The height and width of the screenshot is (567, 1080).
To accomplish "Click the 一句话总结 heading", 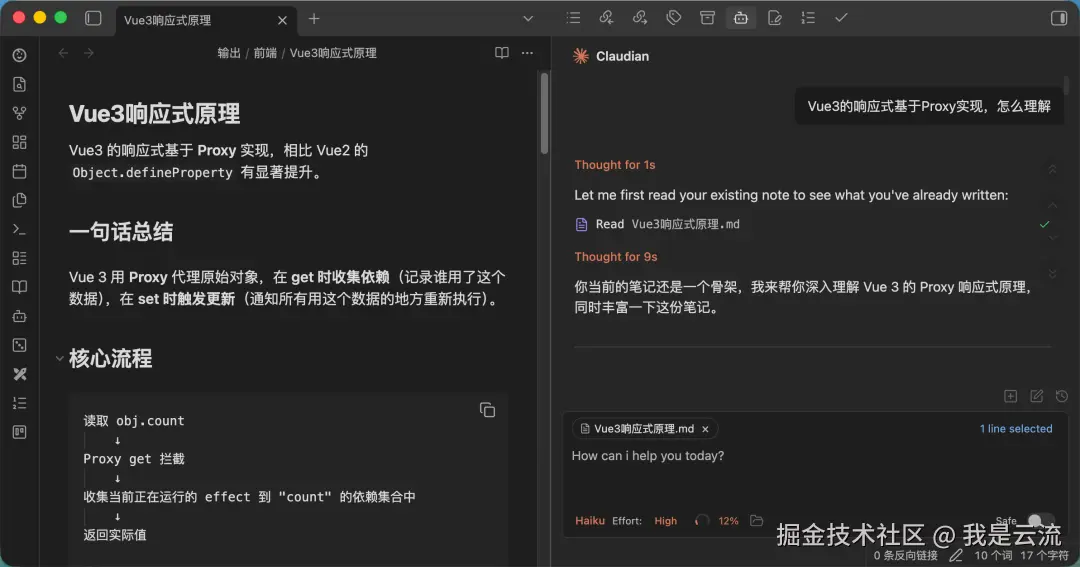I will tap(121, 232).
